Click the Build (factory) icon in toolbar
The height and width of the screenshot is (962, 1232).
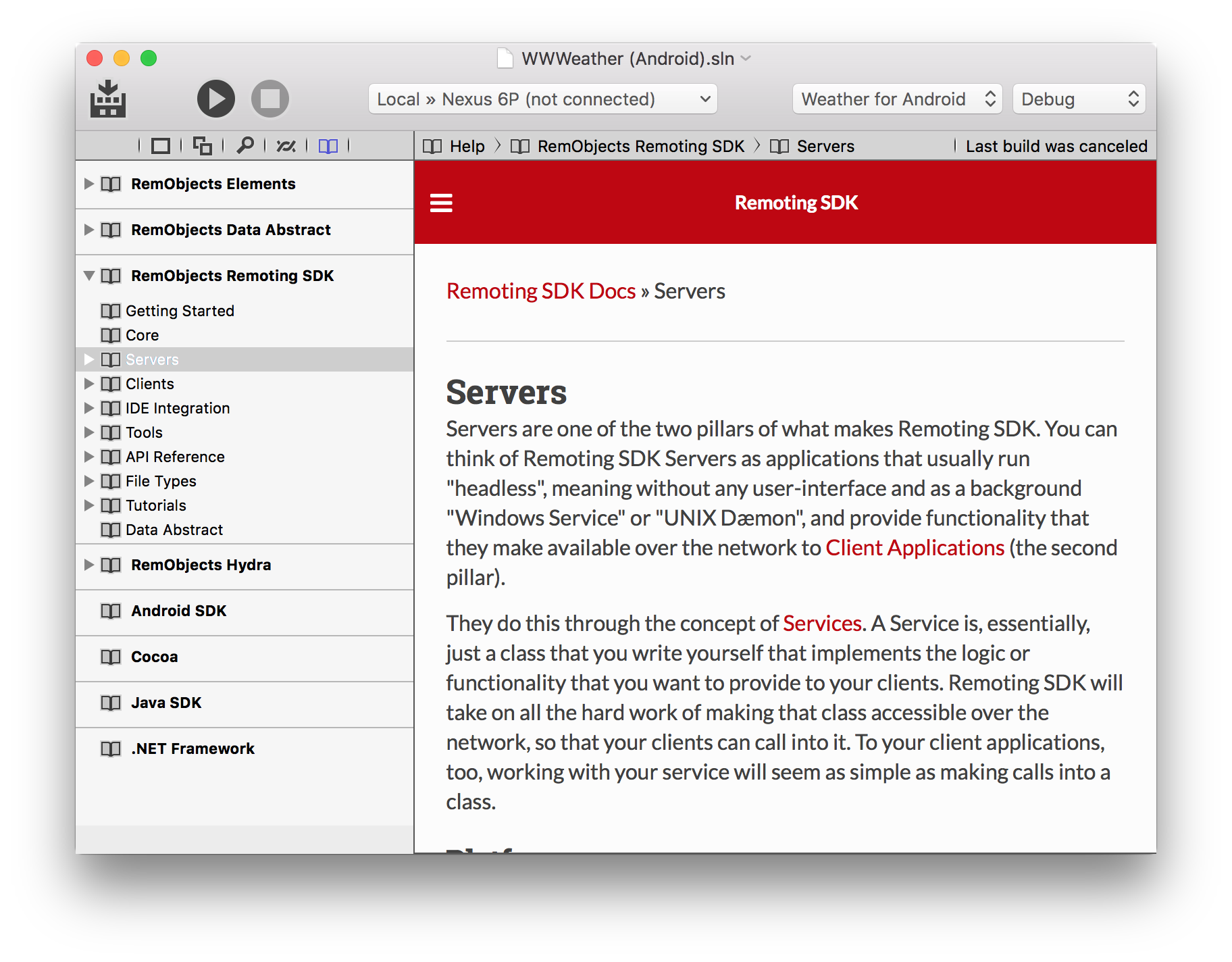(108, 99)
